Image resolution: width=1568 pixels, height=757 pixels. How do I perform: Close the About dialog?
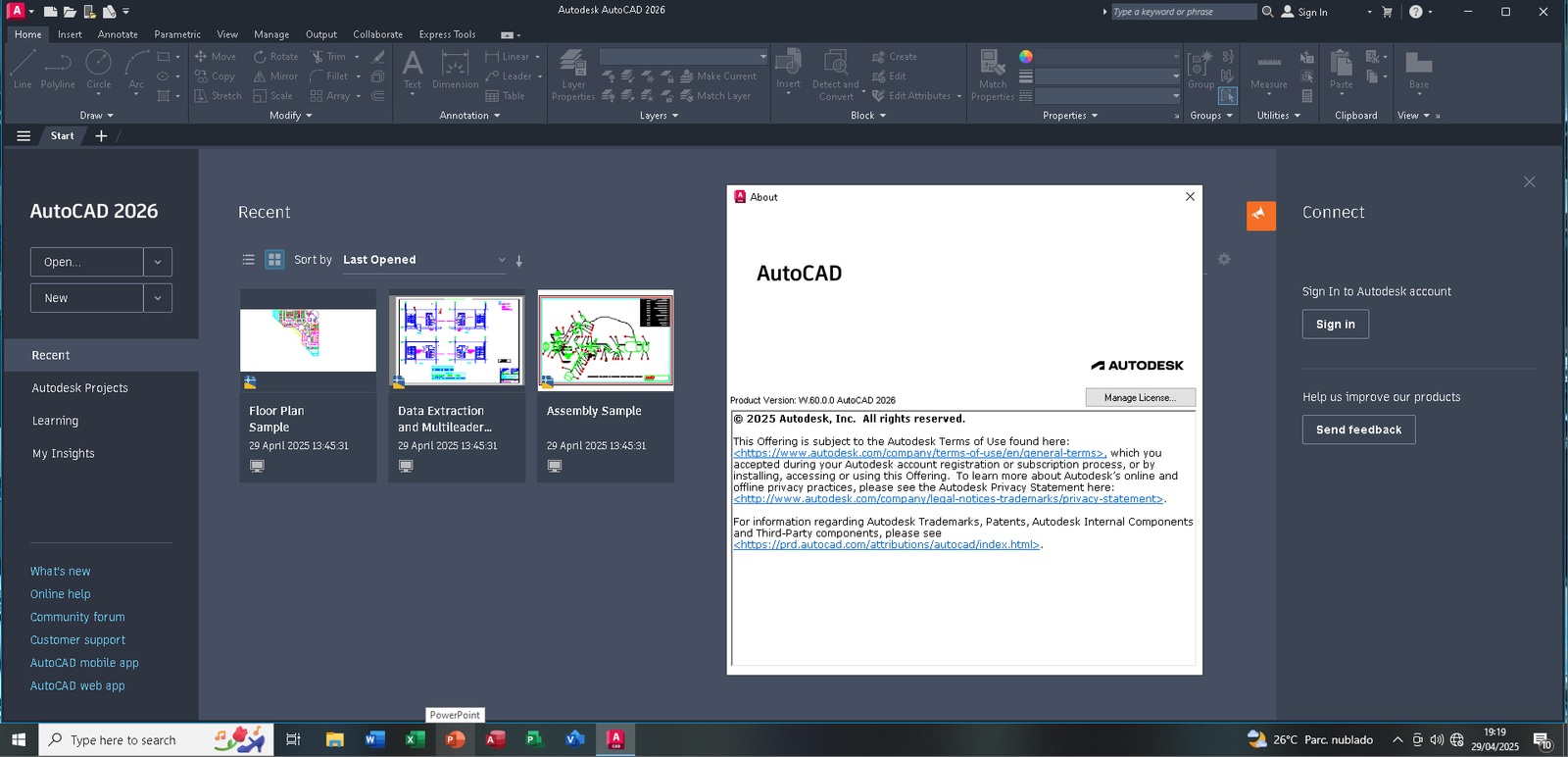click(x=1190, y=197)
